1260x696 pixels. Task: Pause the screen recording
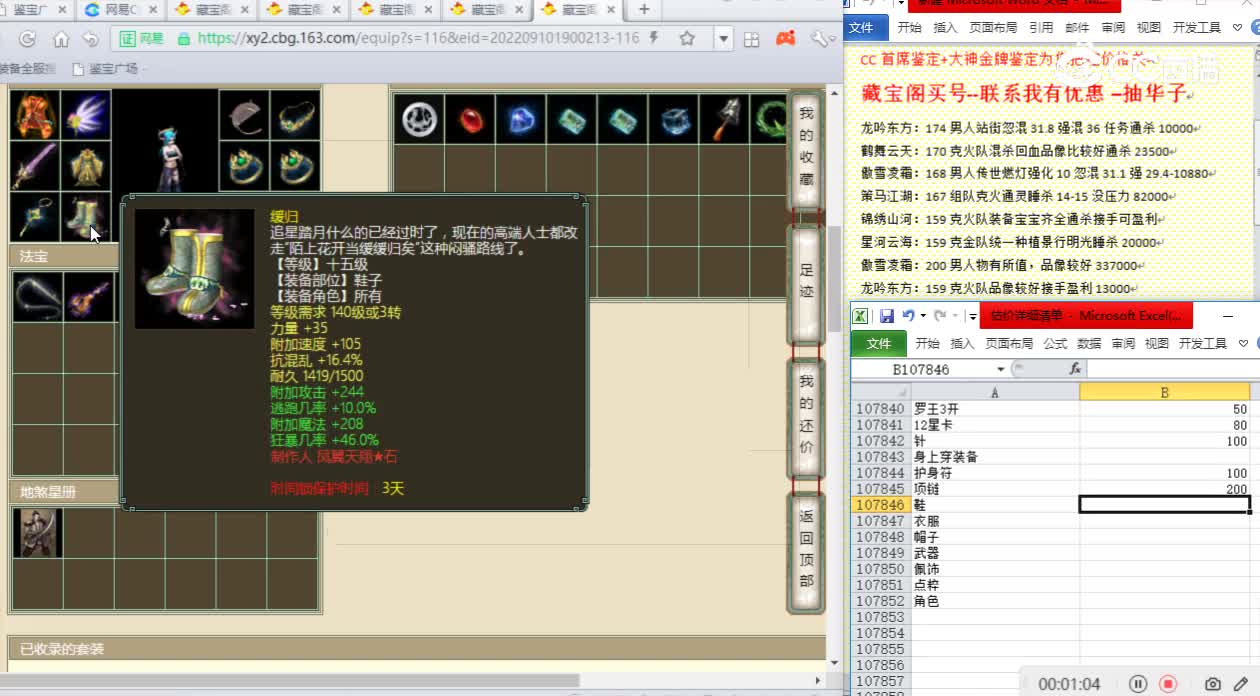click(1138, 684)
